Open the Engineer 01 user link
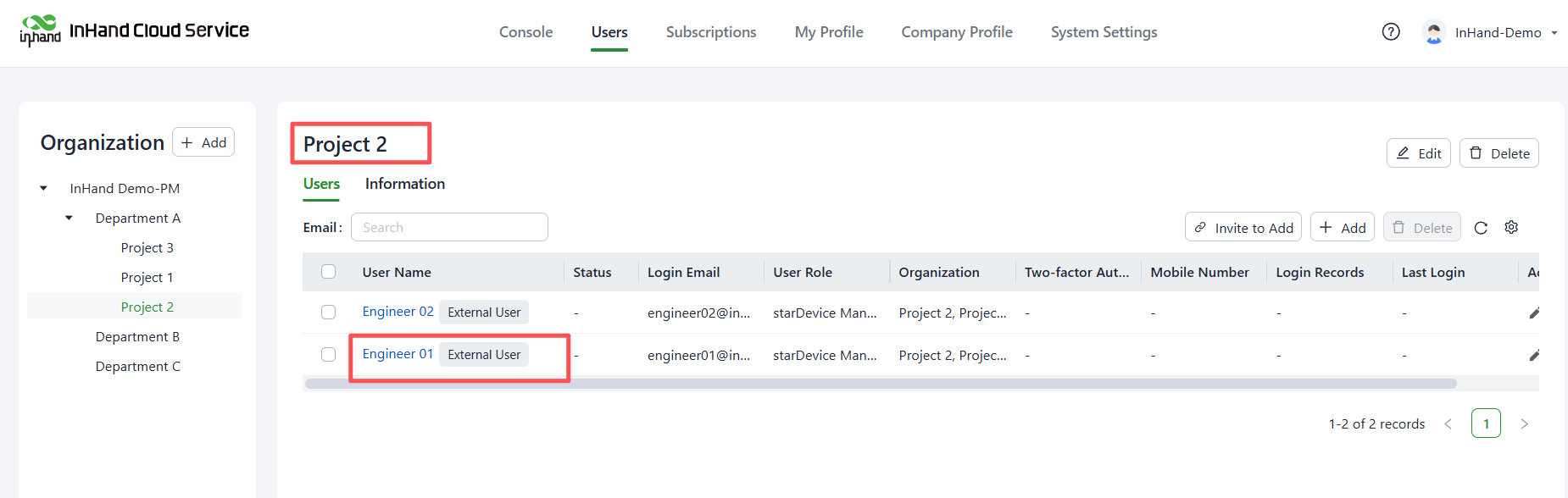 point(398,354)
